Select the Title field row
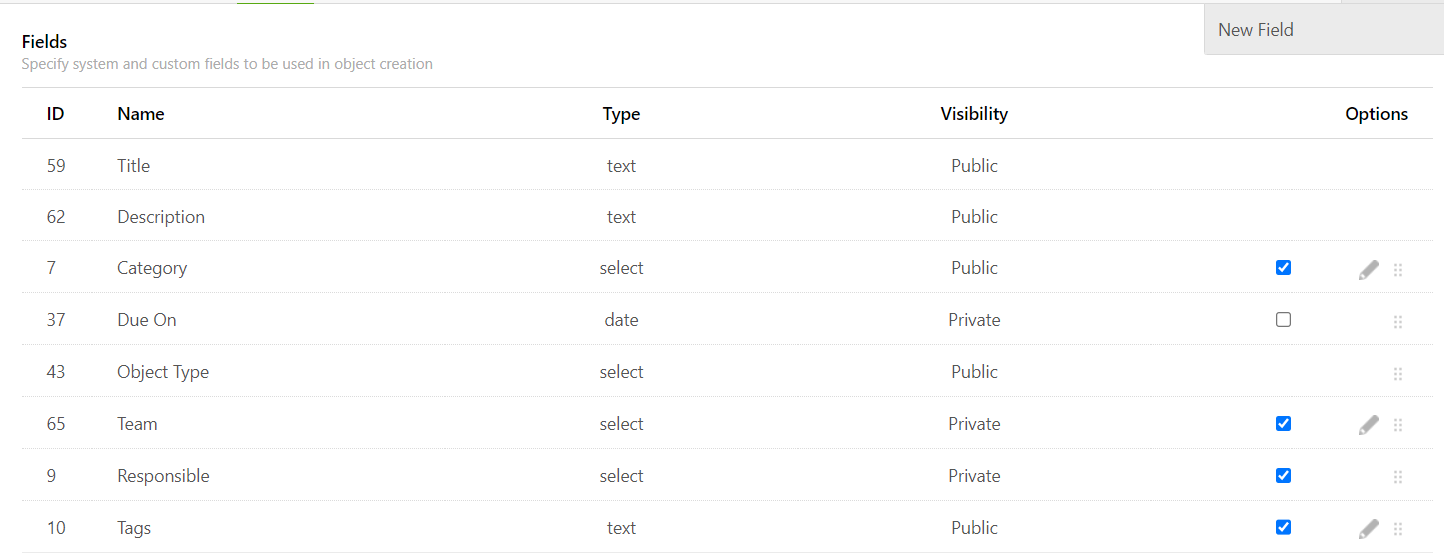 point(134,166)
